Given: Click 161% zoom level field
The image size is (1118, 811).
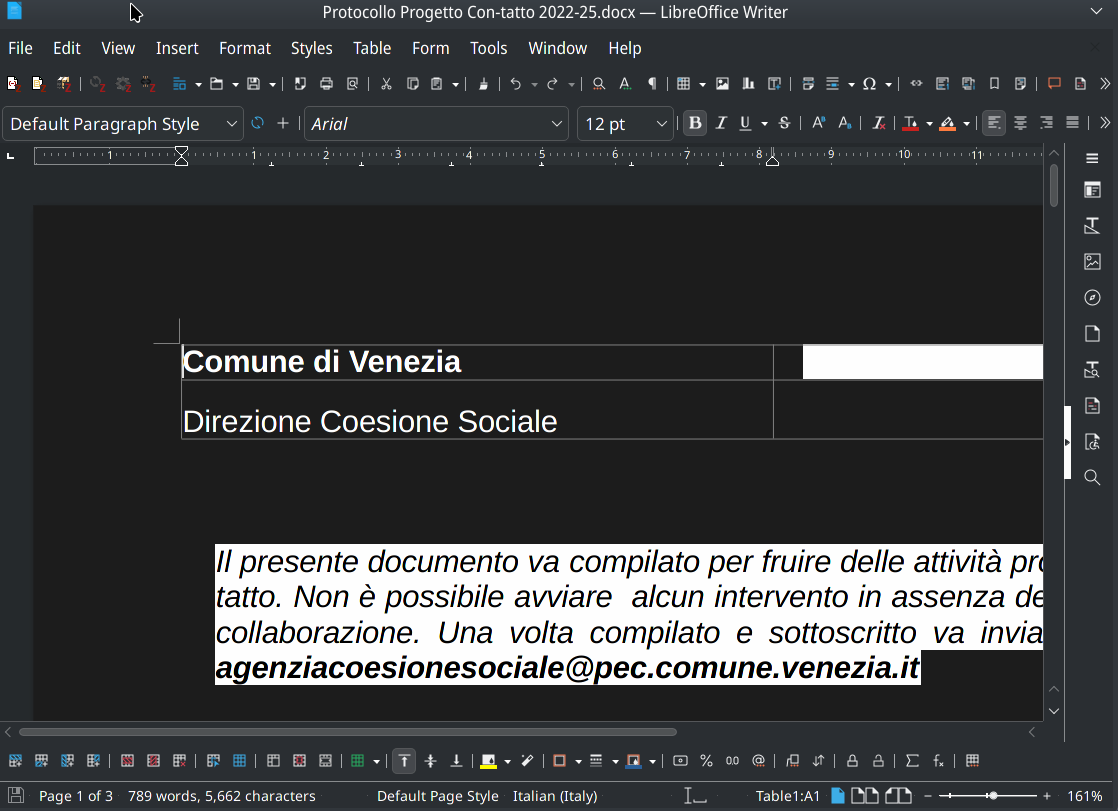Looking at the screenshot, I should 1084,796.
